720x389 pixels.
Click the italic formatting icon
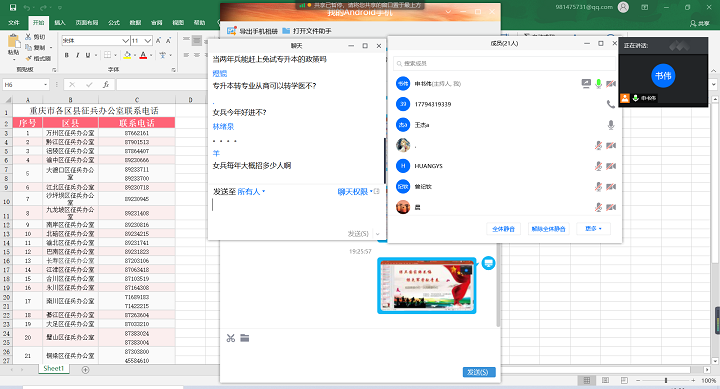(77, 55)
